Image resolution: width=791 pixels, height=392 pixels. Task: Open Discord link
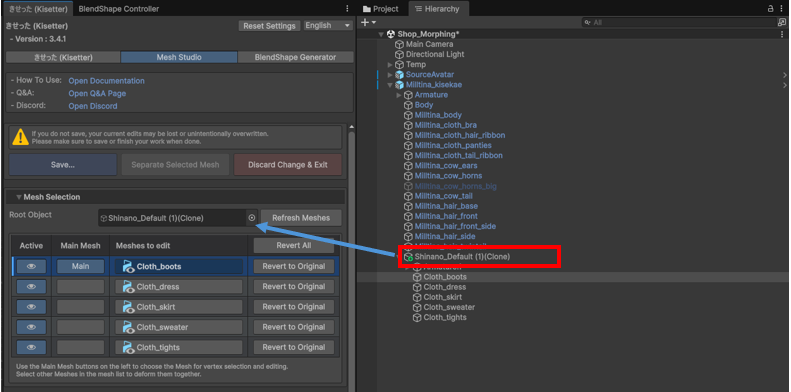tap(93, 106)
